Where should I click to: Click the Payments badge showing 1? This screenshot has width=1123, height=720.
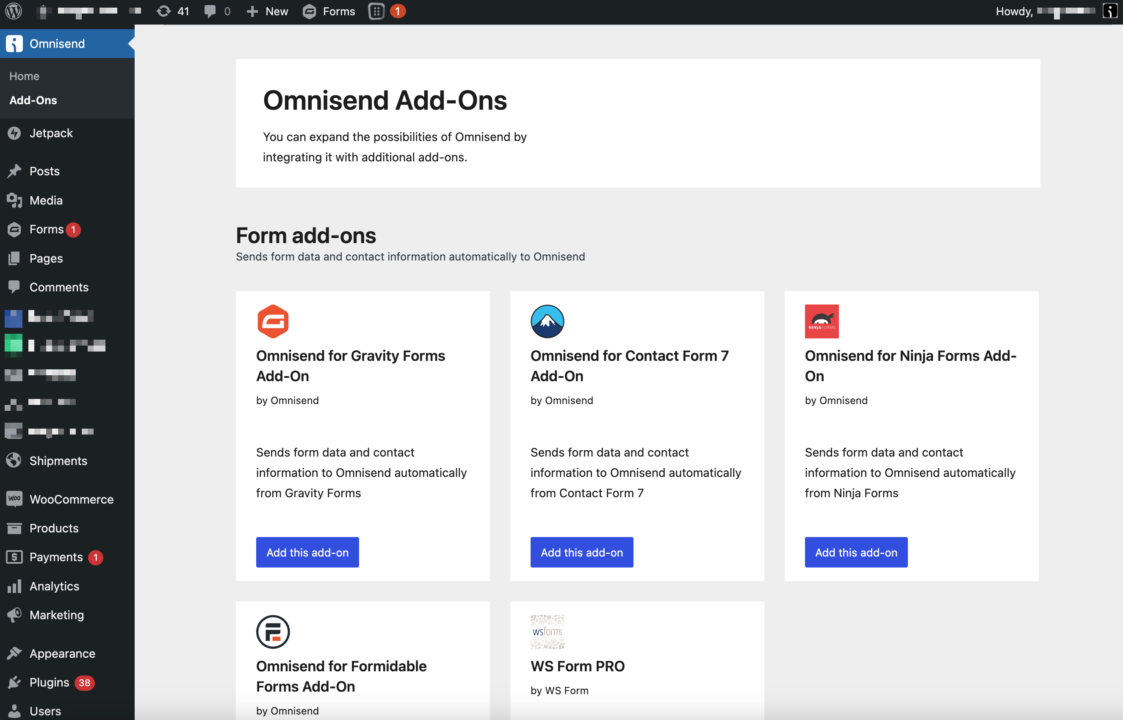point(96,557)
